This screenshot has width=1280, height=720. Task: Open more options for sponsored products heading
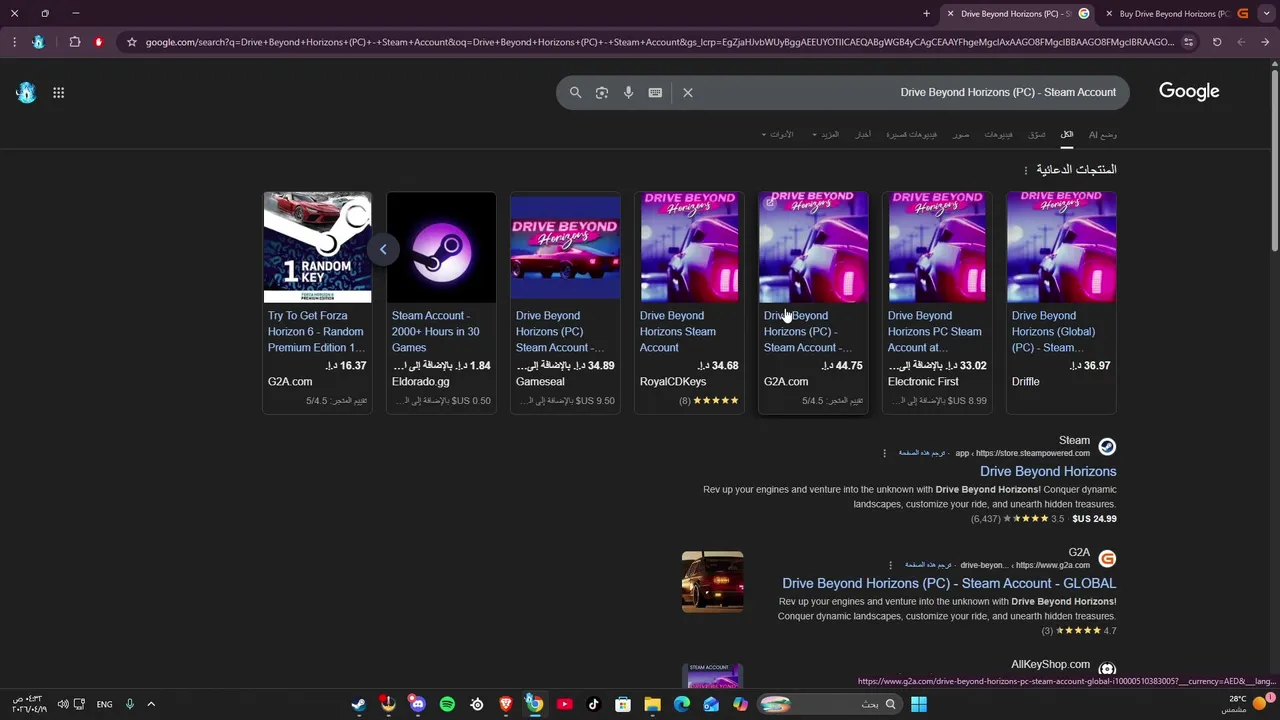tap(1025, 170)
